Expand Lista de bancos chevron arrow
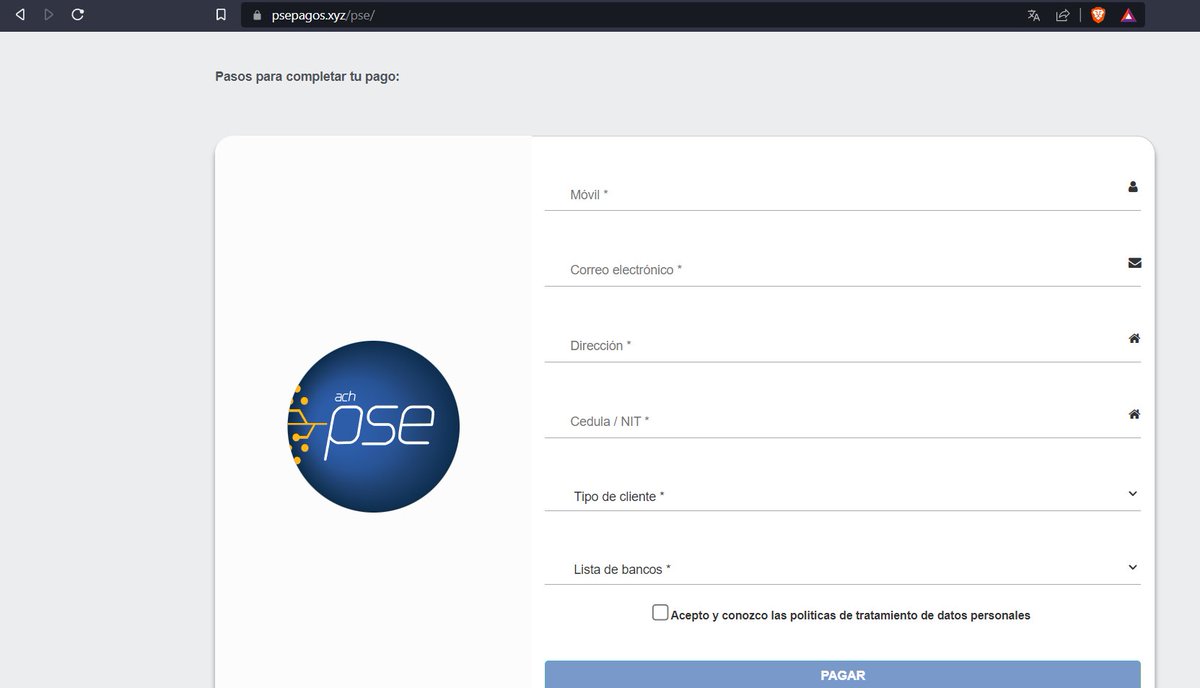1200x688 pixels. click(x=1132, y=567)
